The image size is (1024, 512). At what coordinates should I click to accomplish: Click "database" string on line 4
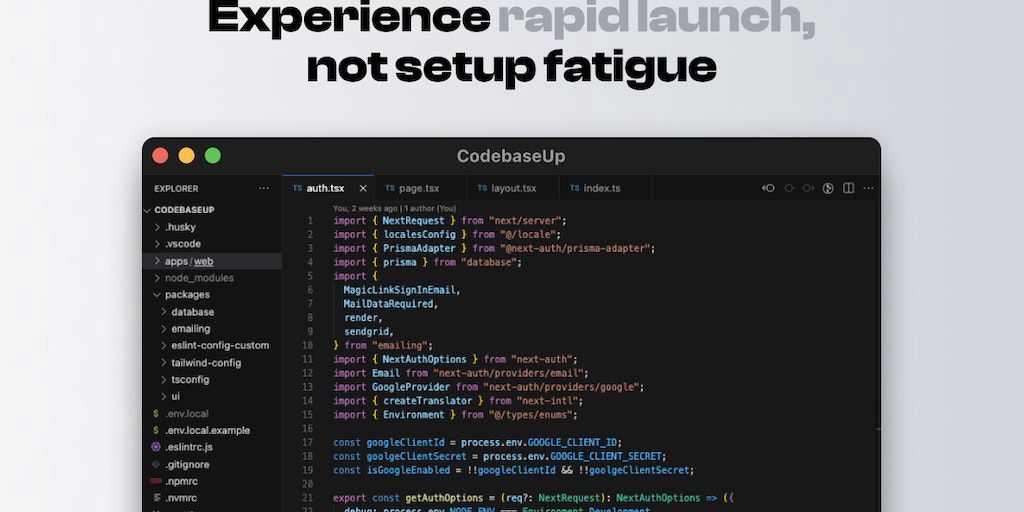[x=488, y=262]
